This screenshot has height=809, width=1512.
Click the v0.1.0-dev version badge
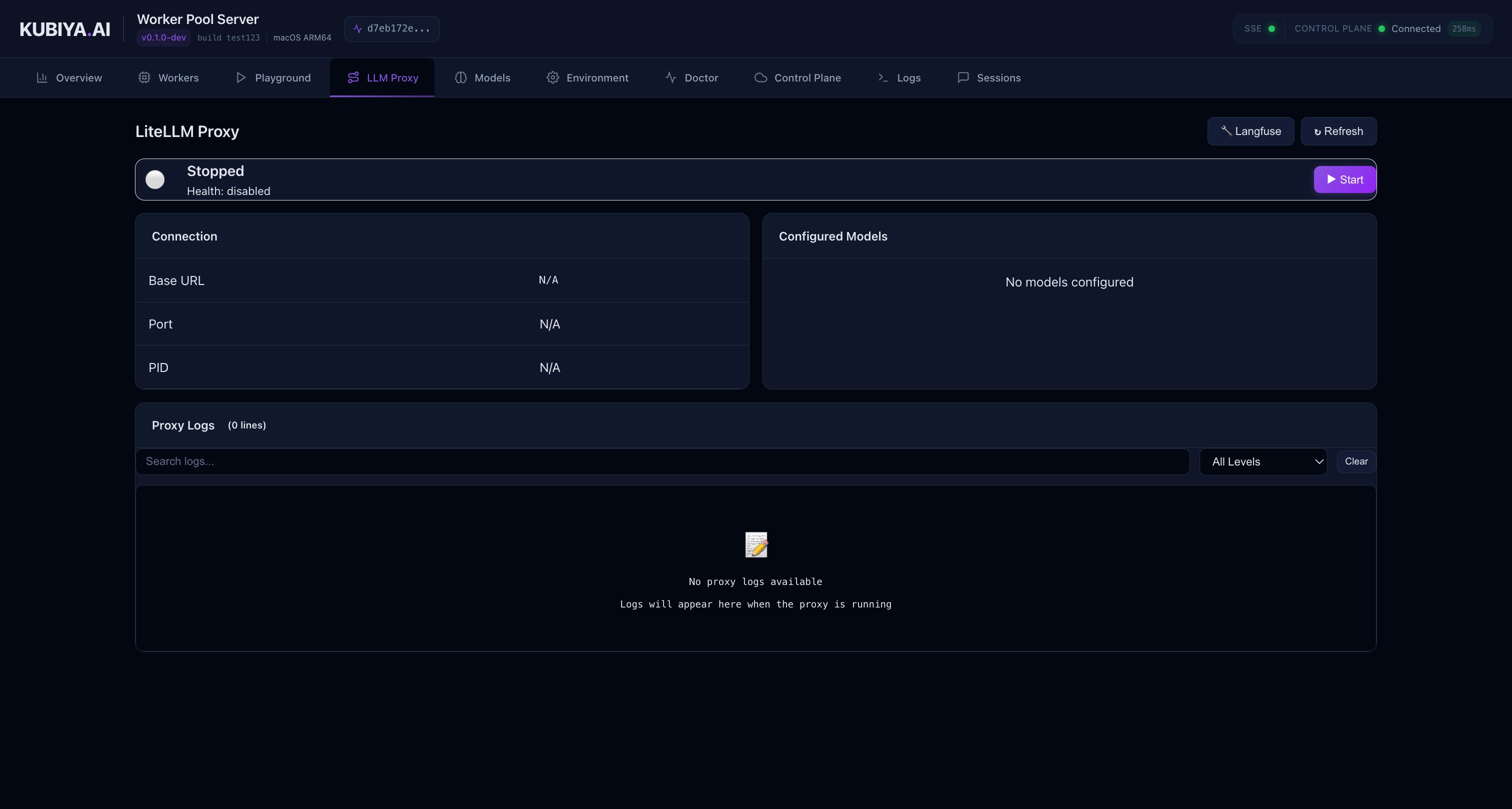point(164,37)
